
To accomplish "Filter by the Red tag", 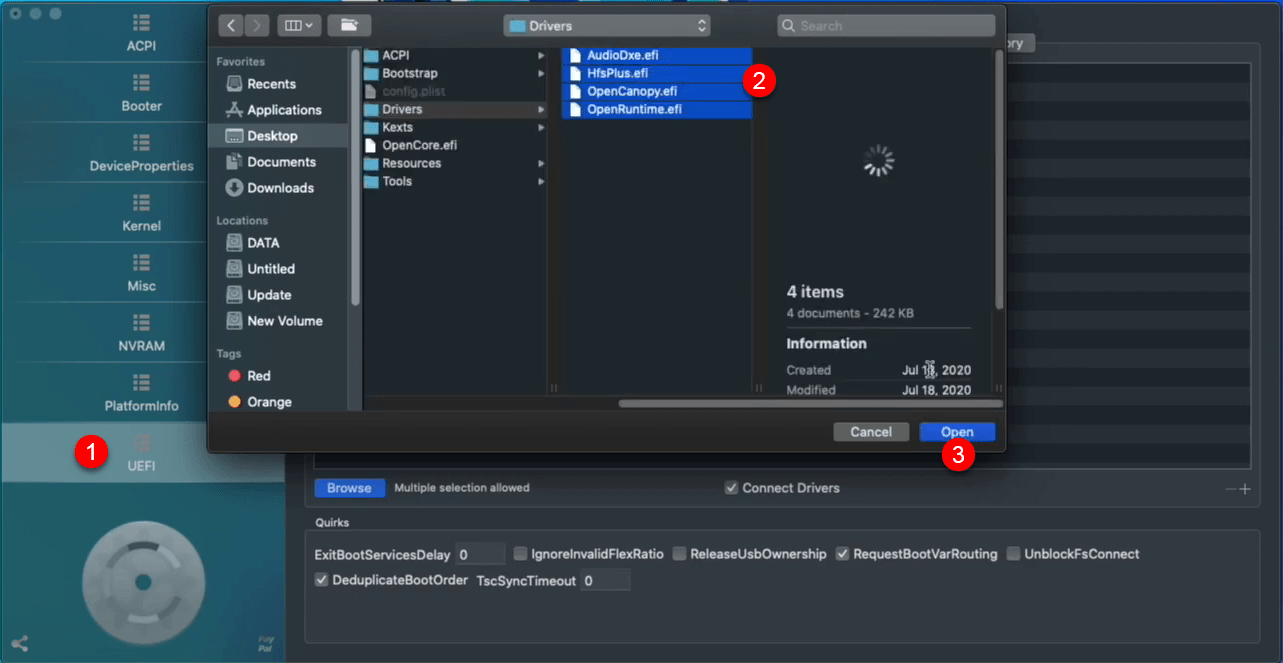I will click(x=250, y=376).
